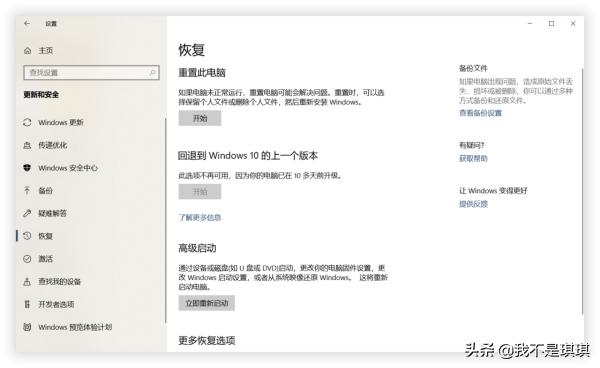Click the 疑难解答 wrench icon
This screenshot has width=600, height=368.
(27, 213)
